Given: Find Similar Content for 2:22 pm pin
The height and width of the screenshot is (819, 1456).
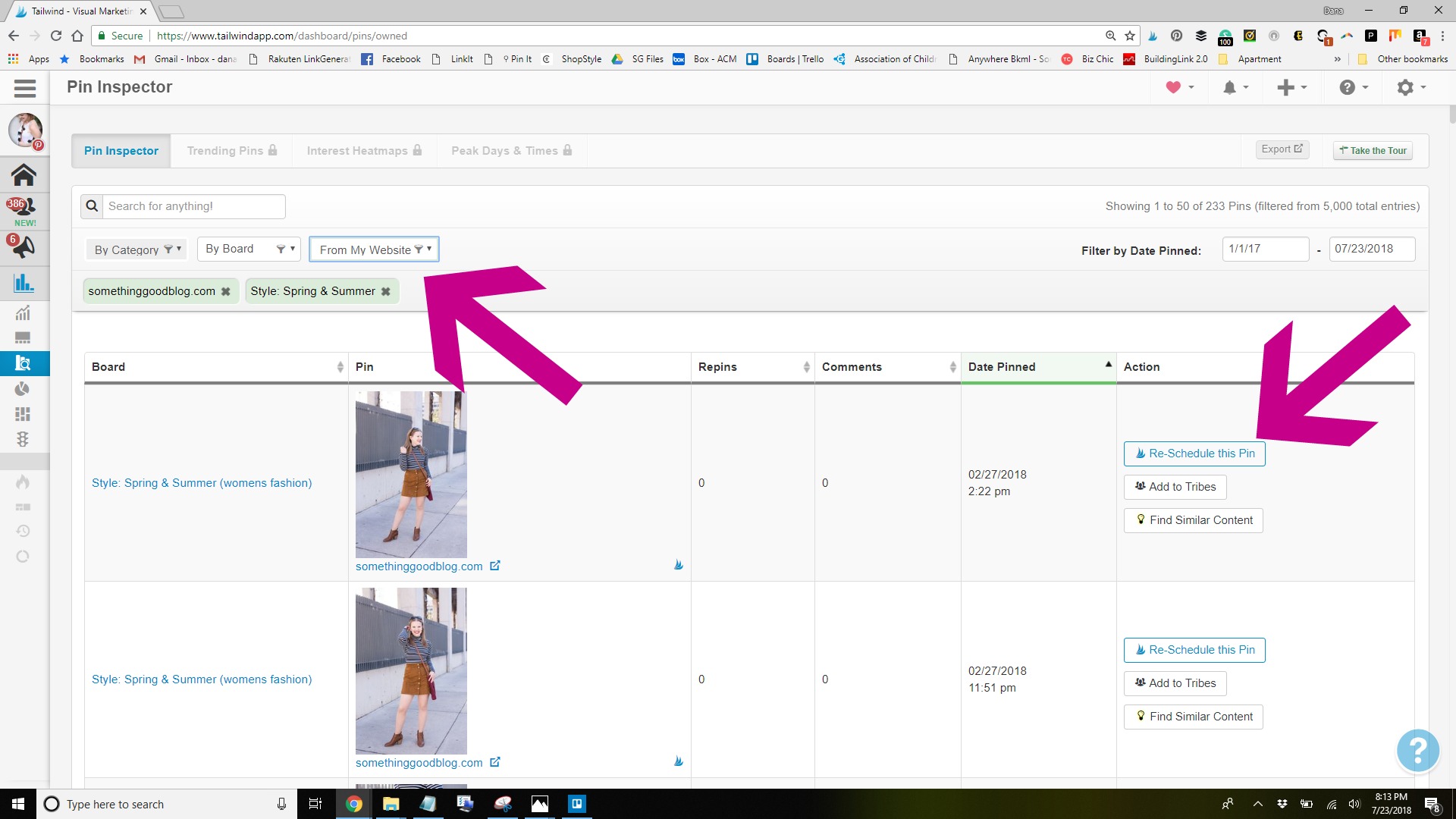Looking at the screenshot, I should 1194,520.
